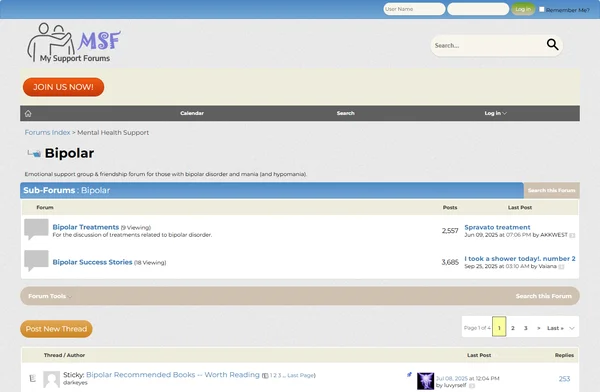
Task: Open I took a shower today! thread
Action: click(520, 258)
